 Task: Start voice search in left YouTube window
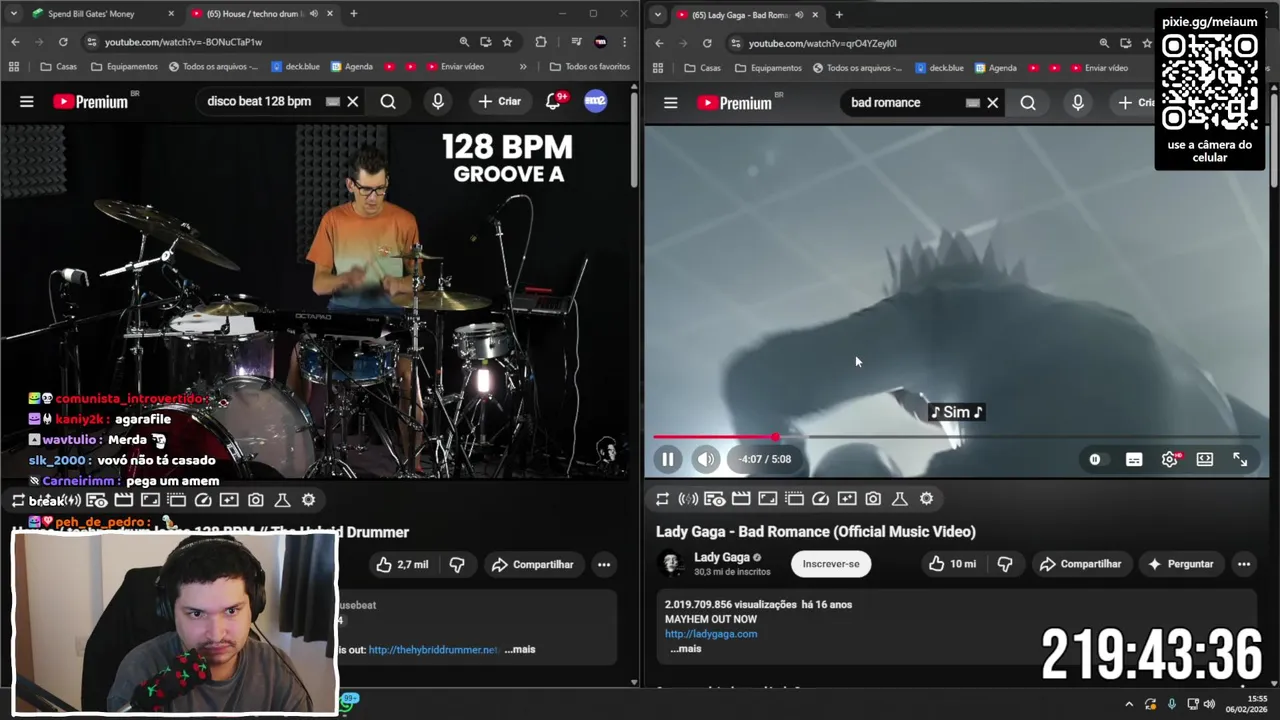click(438, 101)
